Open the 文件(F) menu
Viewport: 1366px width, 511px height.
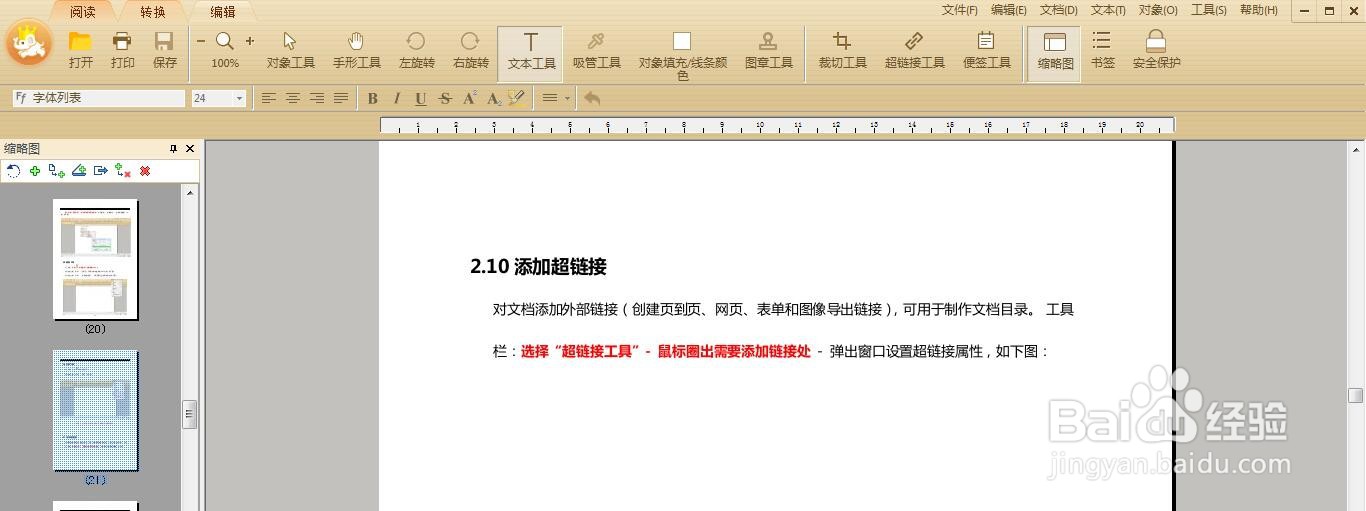(959, 10)
